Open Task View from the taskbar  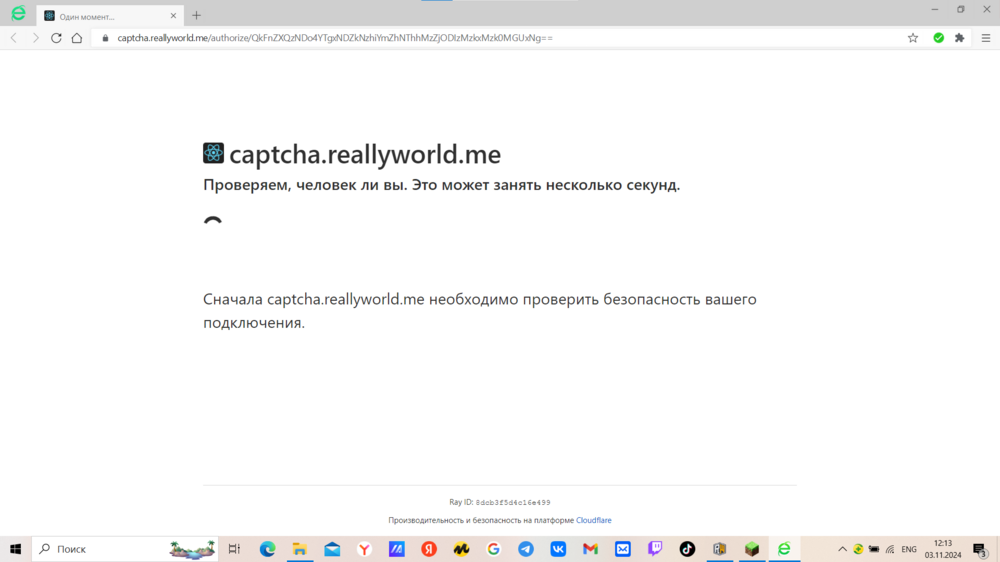(x=234, y=549)
